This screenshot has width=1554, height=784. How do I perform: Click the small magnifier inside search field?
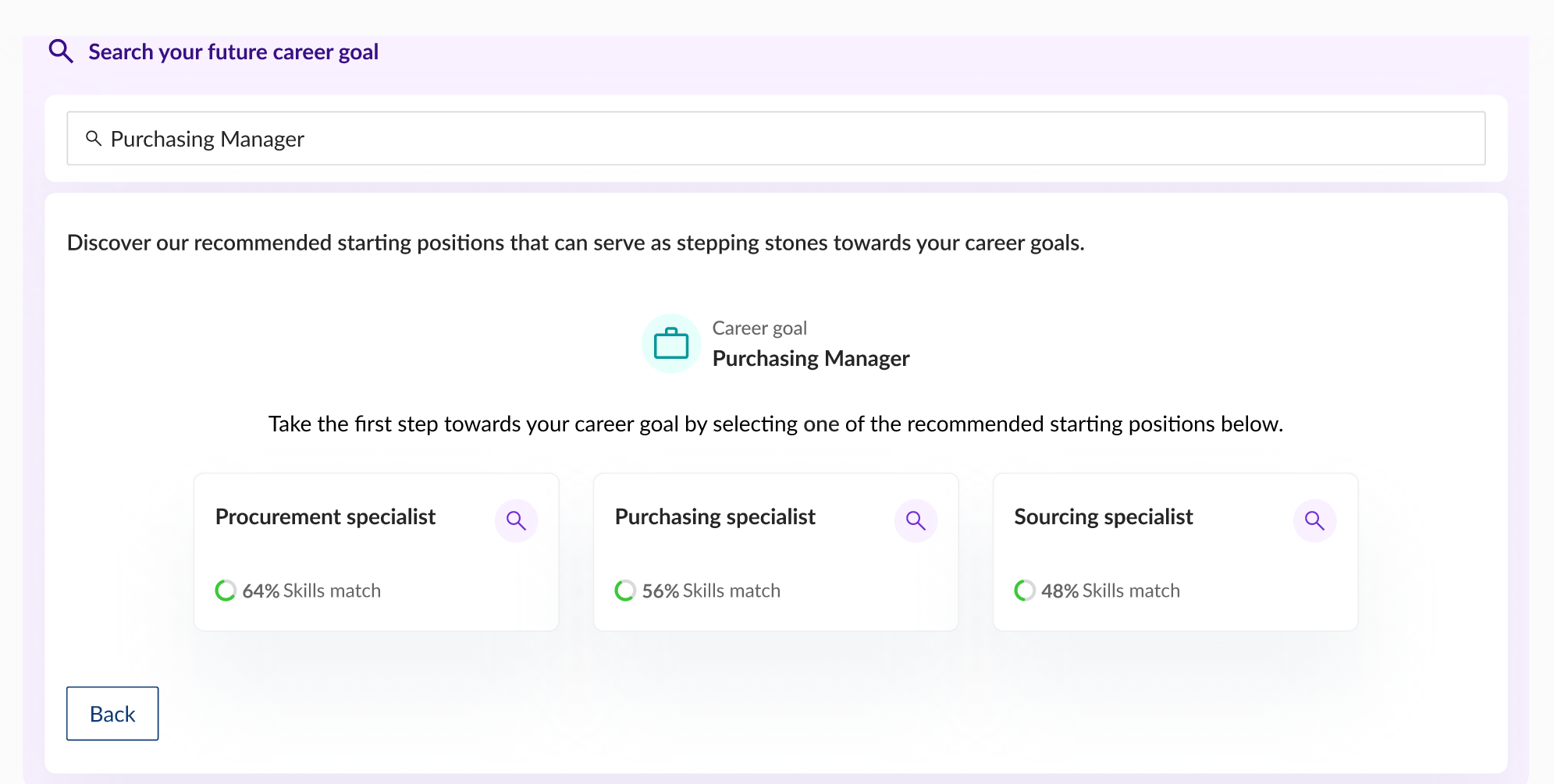point(94,138)
